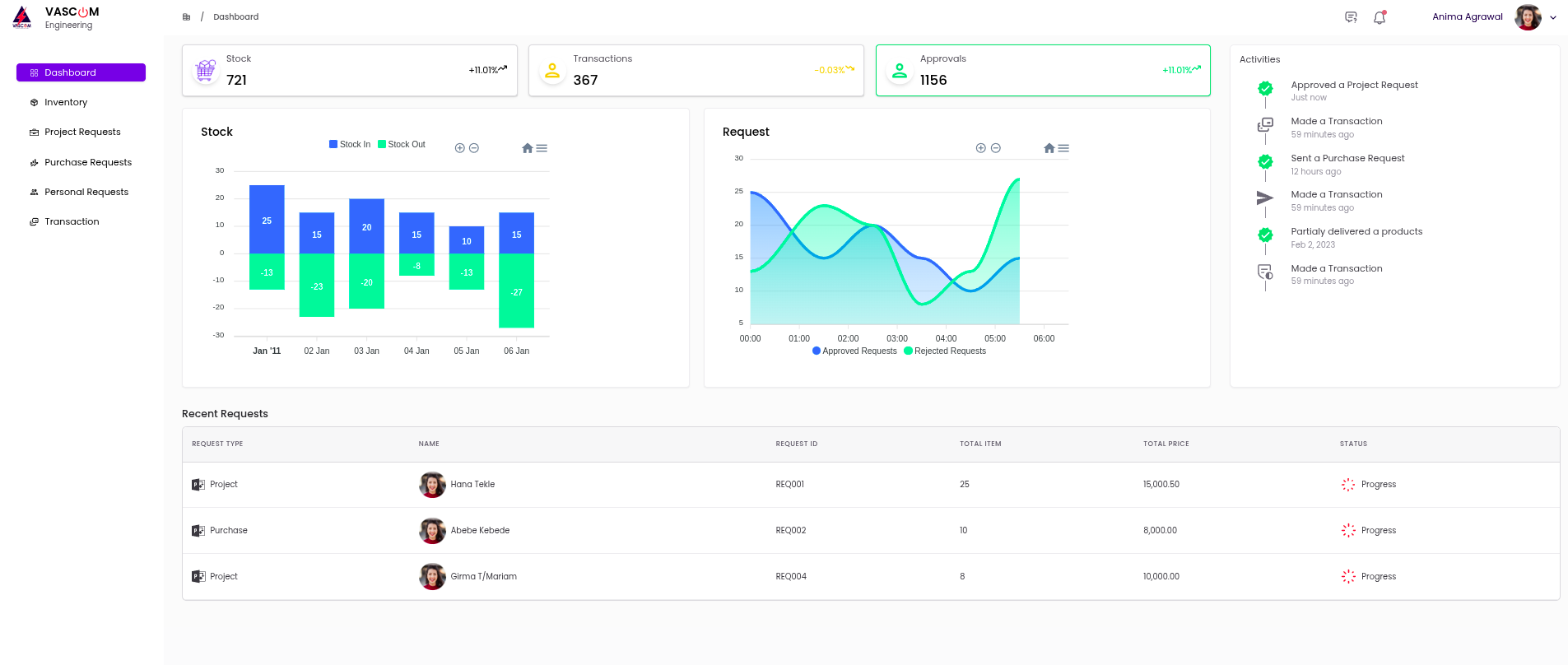This screenshot has height=665, width=1568.
Task: Expand the user profile dropdown chevron
Action: pyautogui.click(x=1553, y=17)
